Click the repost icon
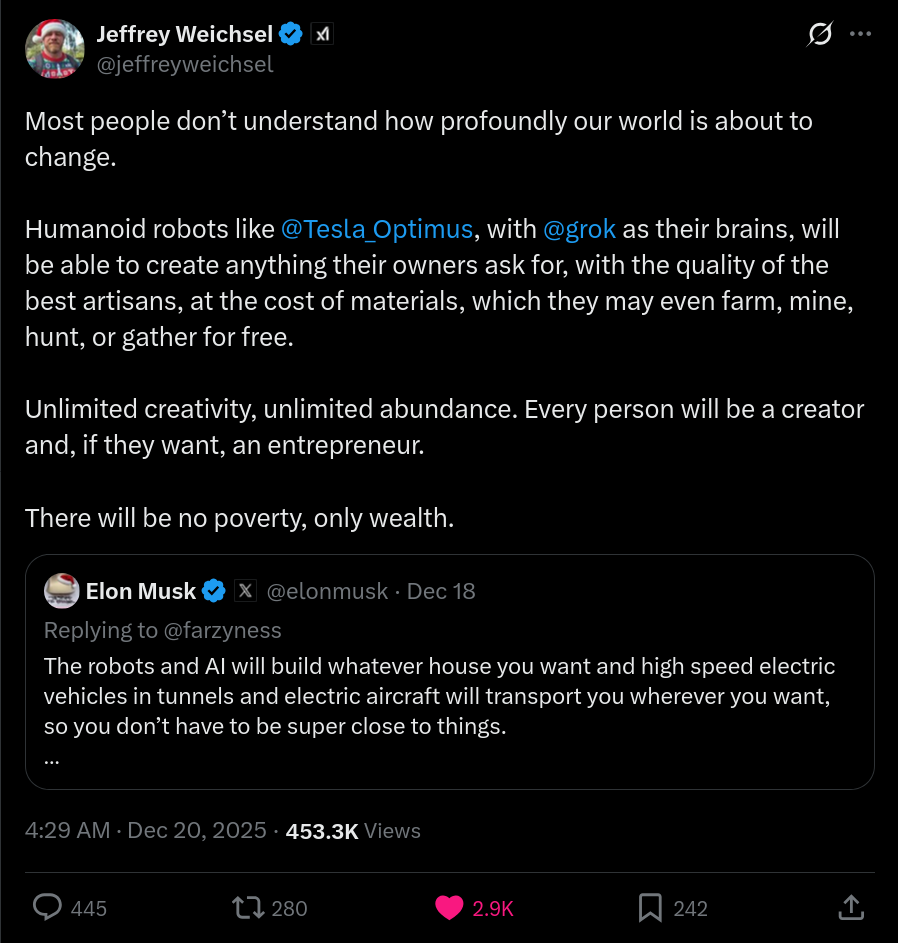Image resolution: width=898 pixels, height=943 pixels. 246,907
